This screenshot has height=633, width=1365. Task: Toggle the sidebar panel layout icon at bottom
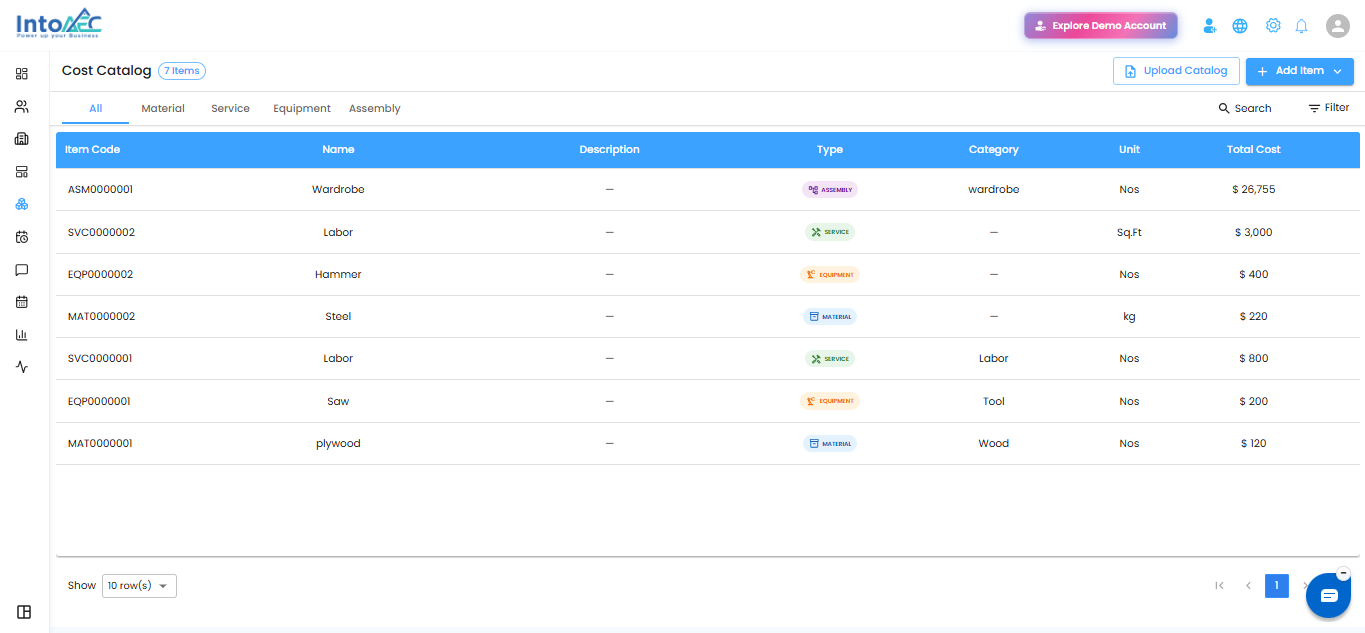[24, 612]
